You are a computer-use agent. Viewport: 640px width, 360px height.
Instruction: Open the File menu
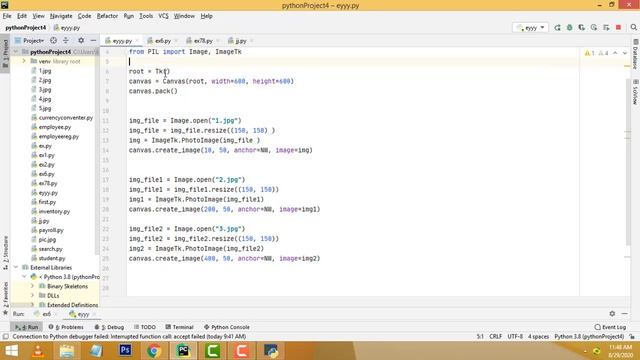coord(7,16)
